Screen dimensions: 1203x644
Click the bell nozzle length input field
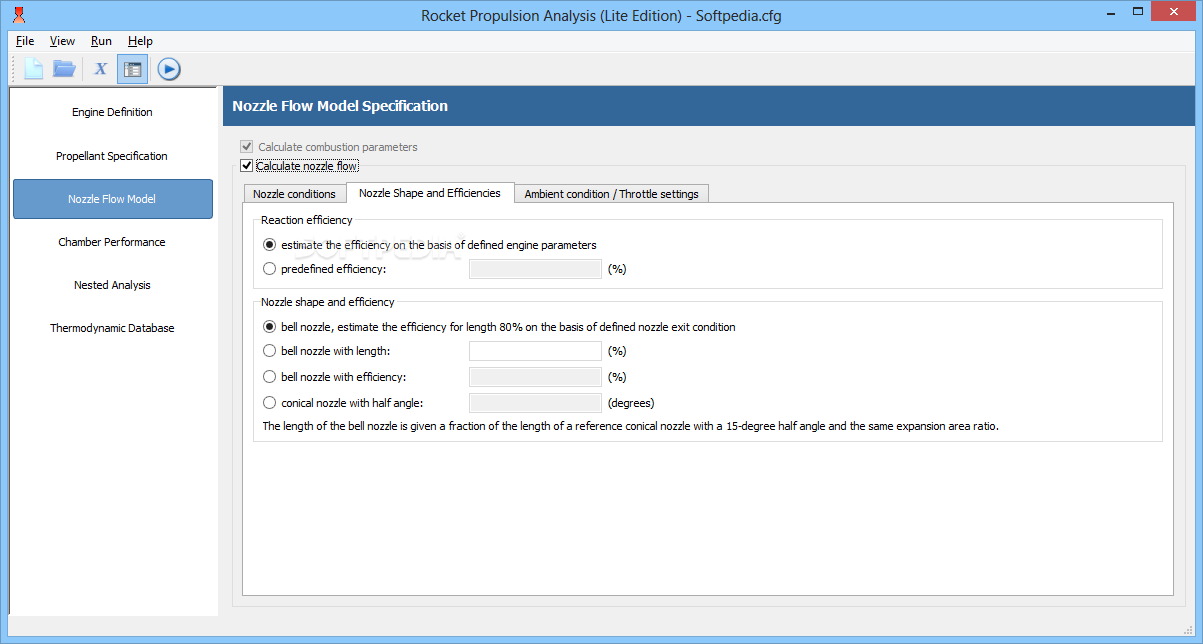click(535, 351)
